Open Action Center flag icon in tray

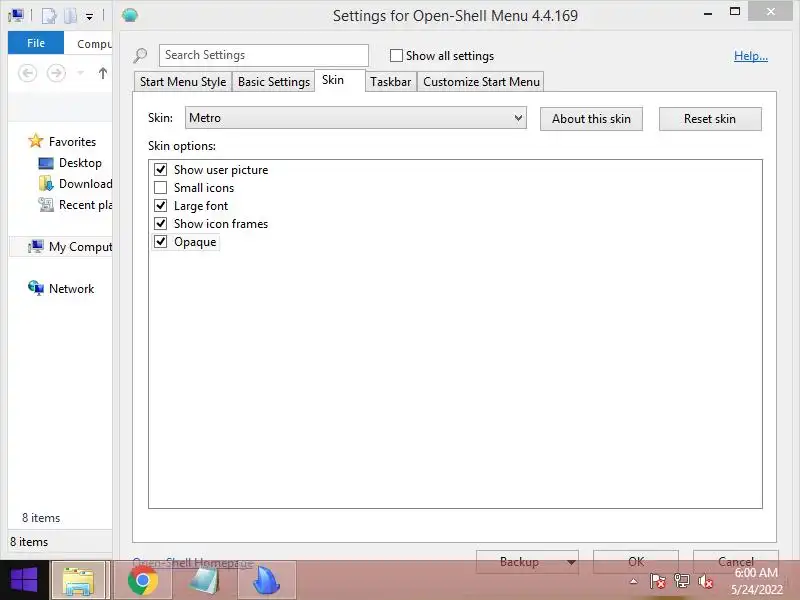click(658, 581)
